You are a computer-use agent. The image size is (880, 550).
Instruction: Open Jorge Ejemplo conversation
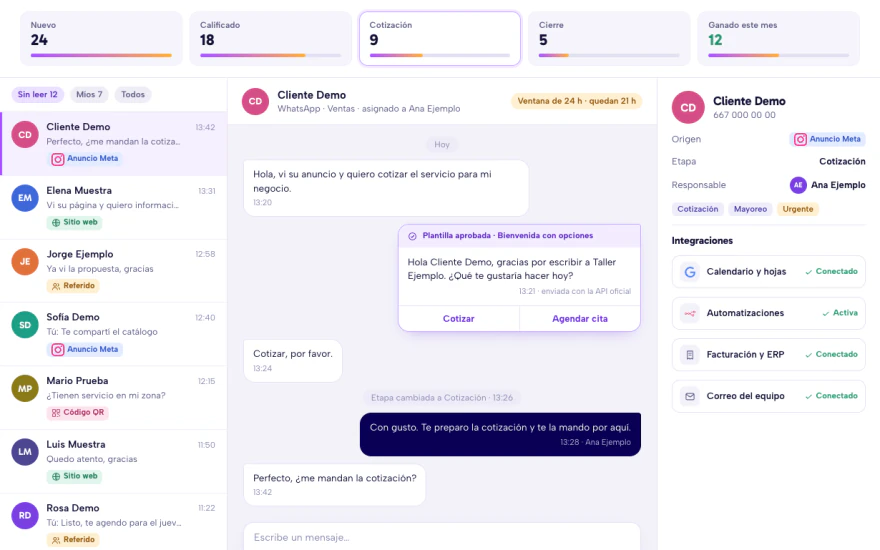coord(113,271)
